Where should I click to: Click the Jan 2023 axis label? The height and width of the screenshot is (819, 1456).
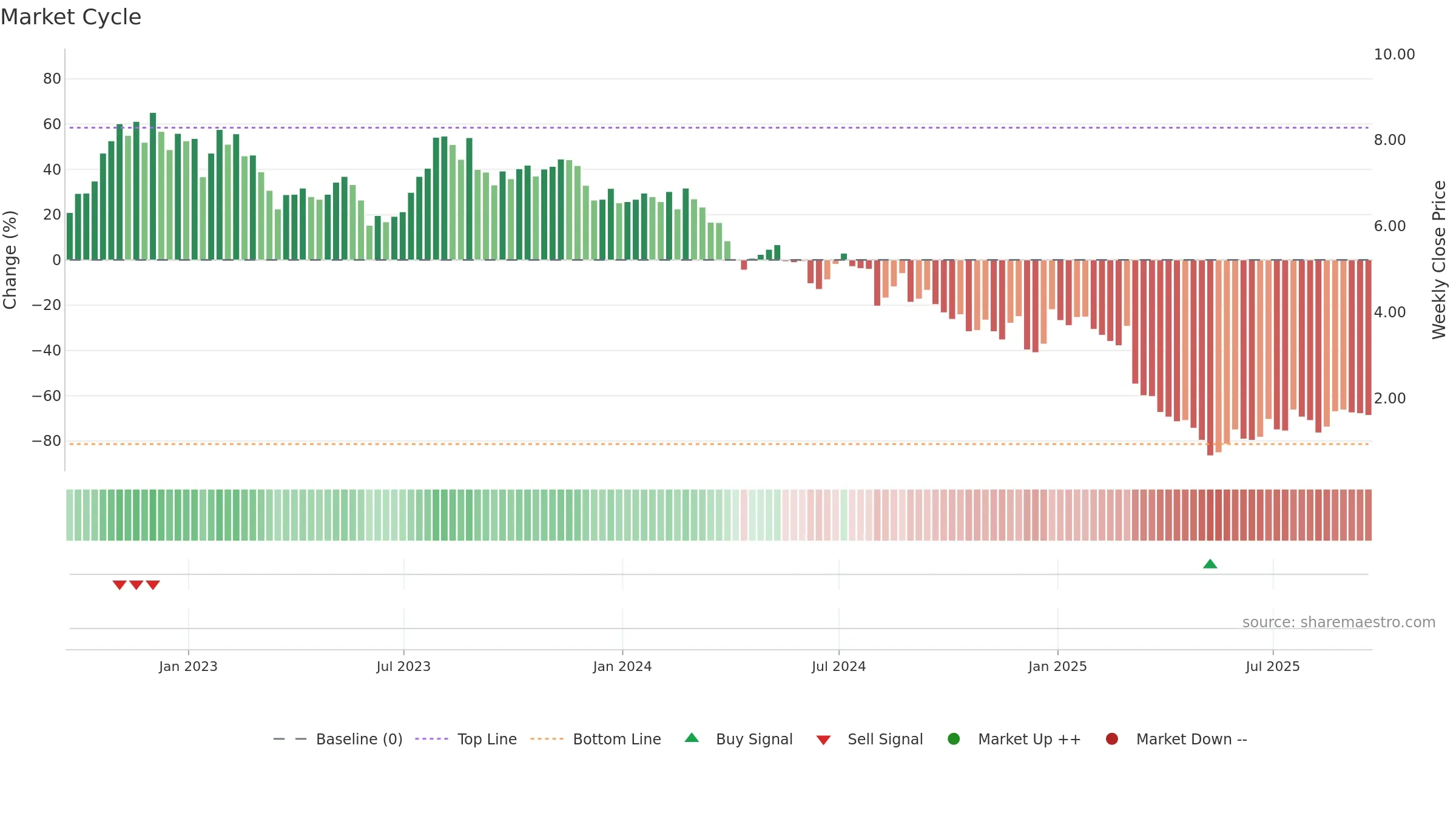pyautogui.click(x=188, y=666)
